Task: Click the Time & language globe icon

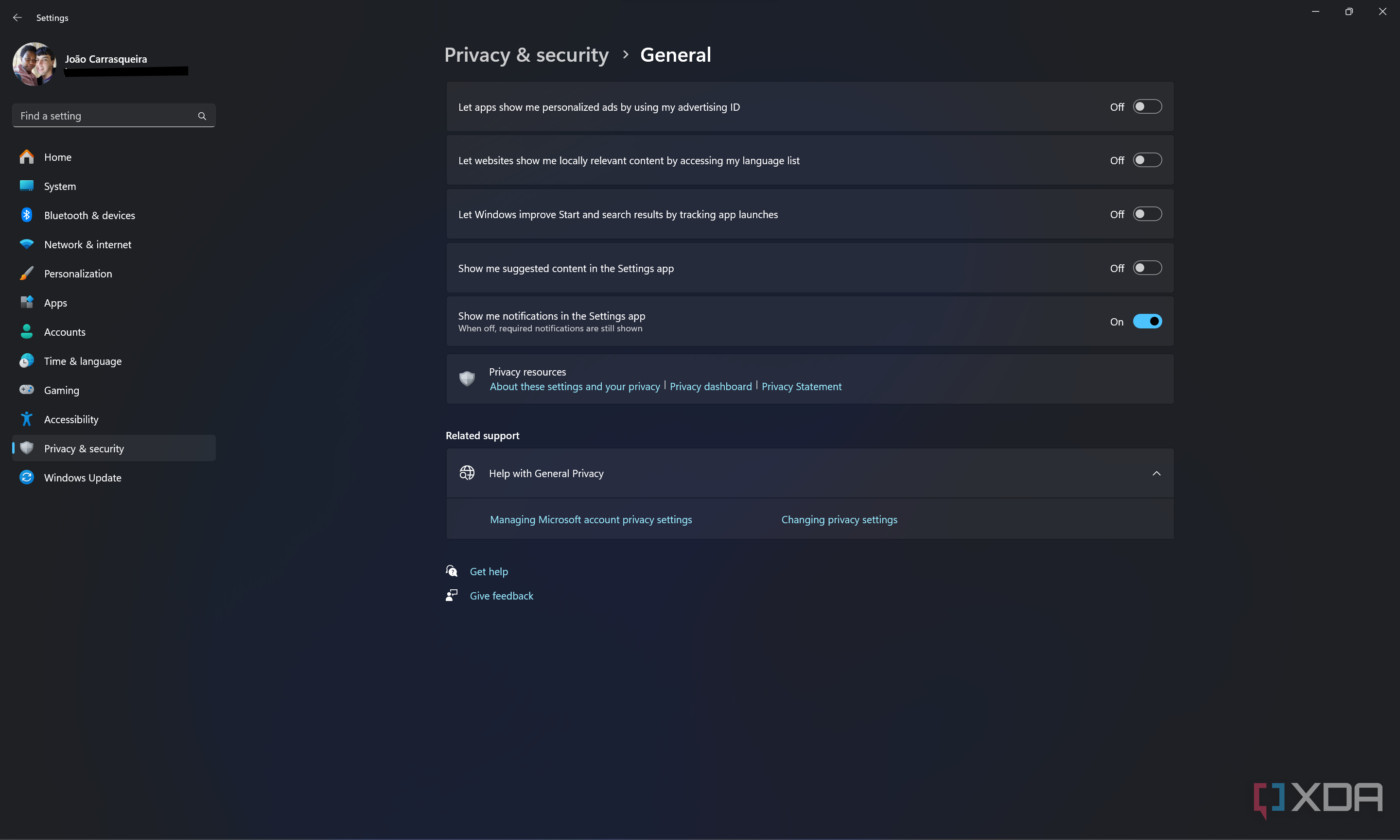Action: point(27,360)
